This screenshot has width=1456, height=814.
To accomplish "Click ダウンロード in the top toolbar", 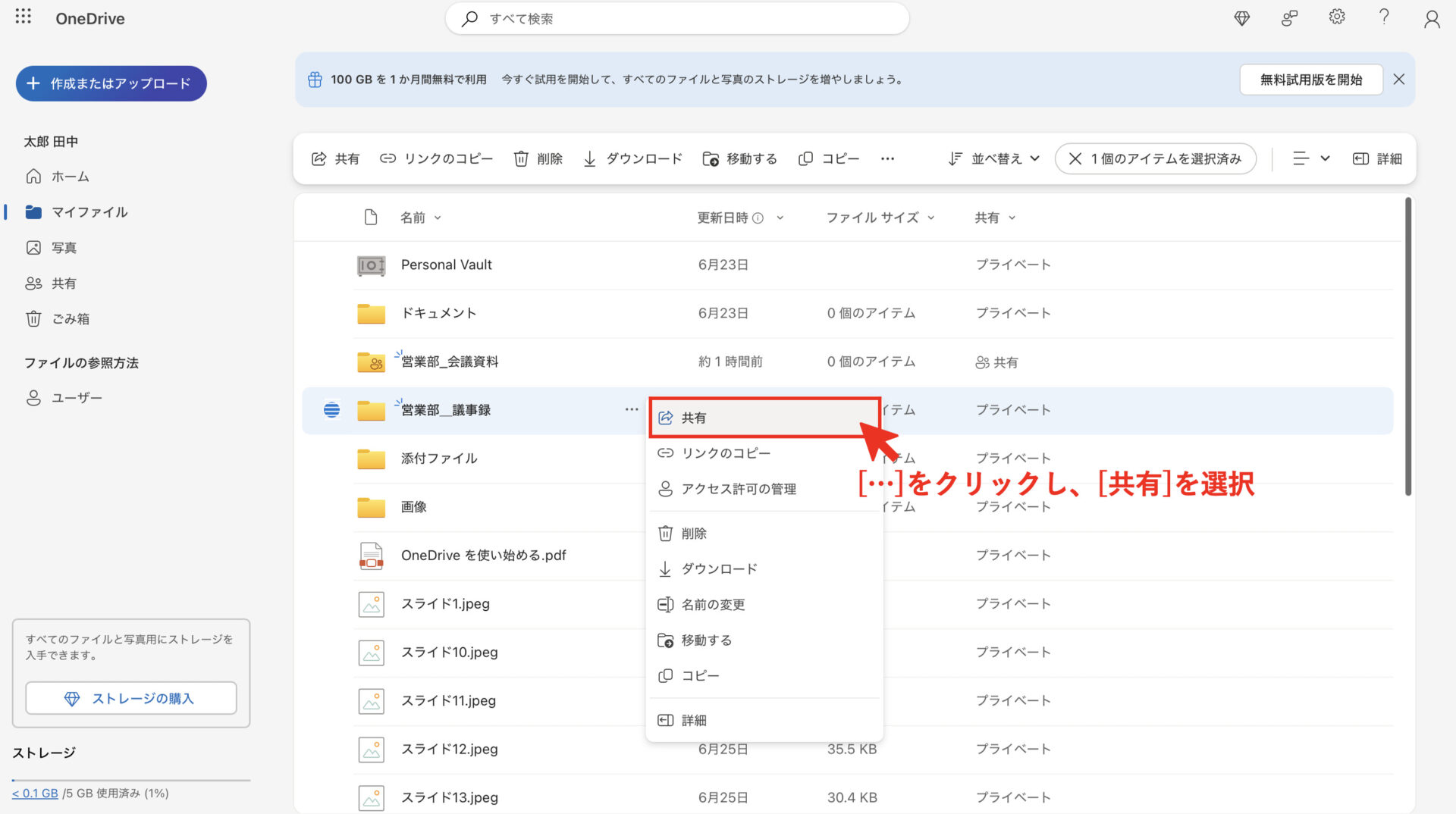I will 632,158.
